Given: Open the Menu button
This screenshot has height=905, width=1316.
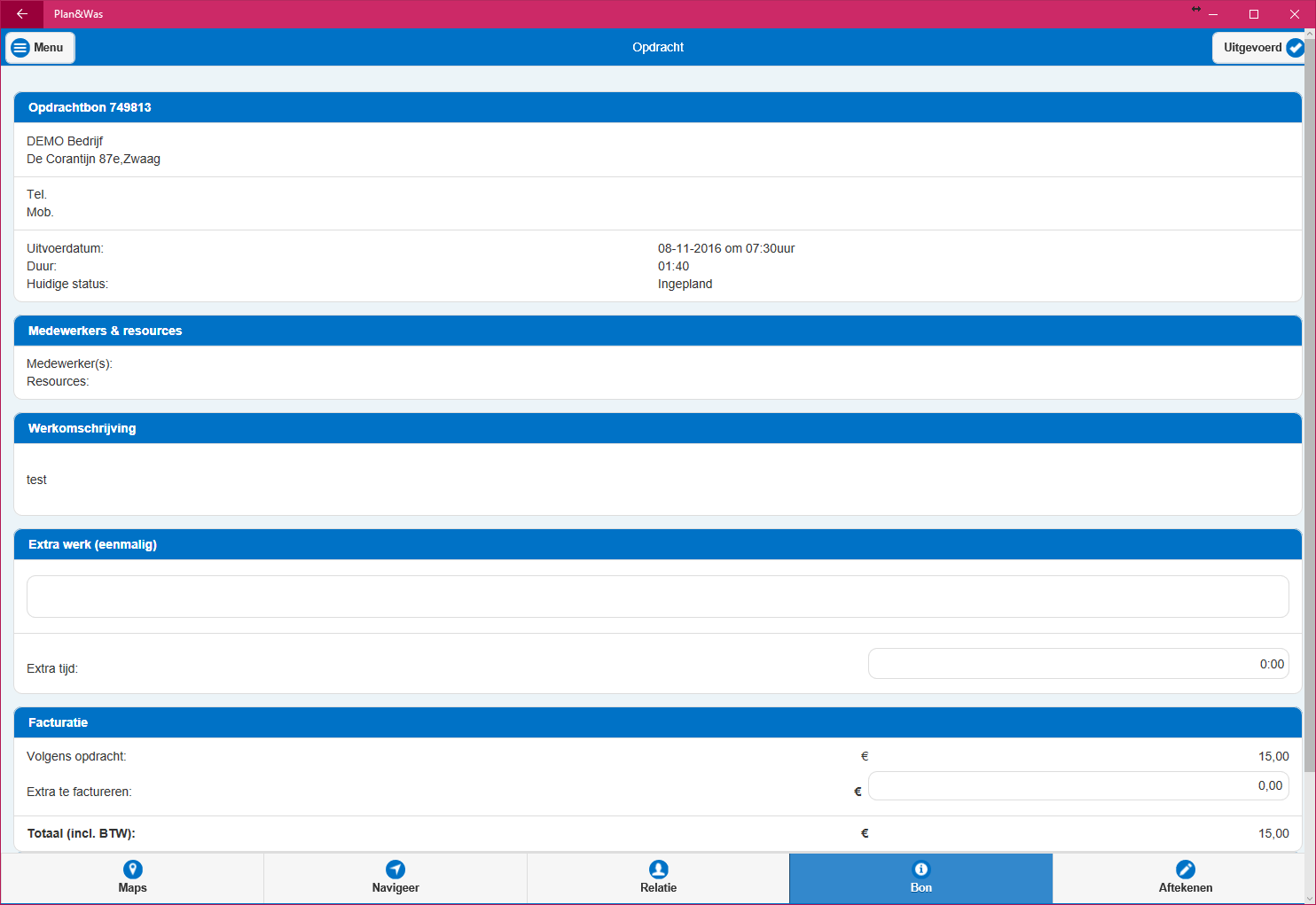Looking at the screenshot, I should tap(40, 48).
